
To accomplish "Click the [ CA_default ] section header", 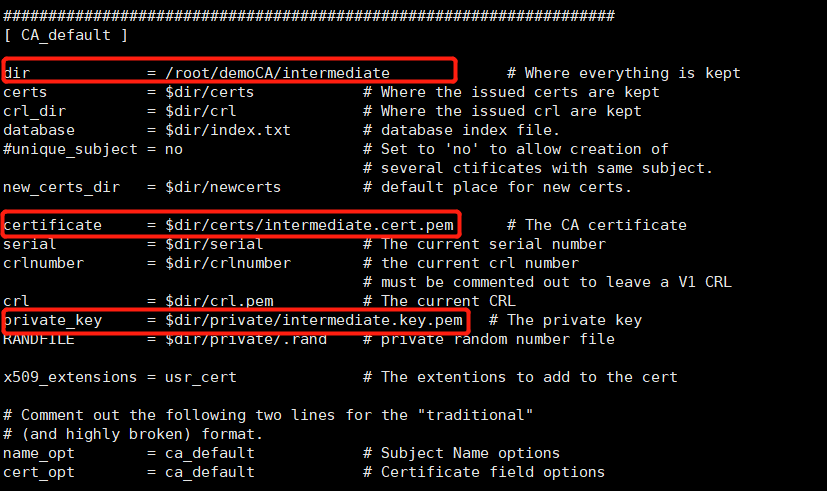I will pos(66,35).
